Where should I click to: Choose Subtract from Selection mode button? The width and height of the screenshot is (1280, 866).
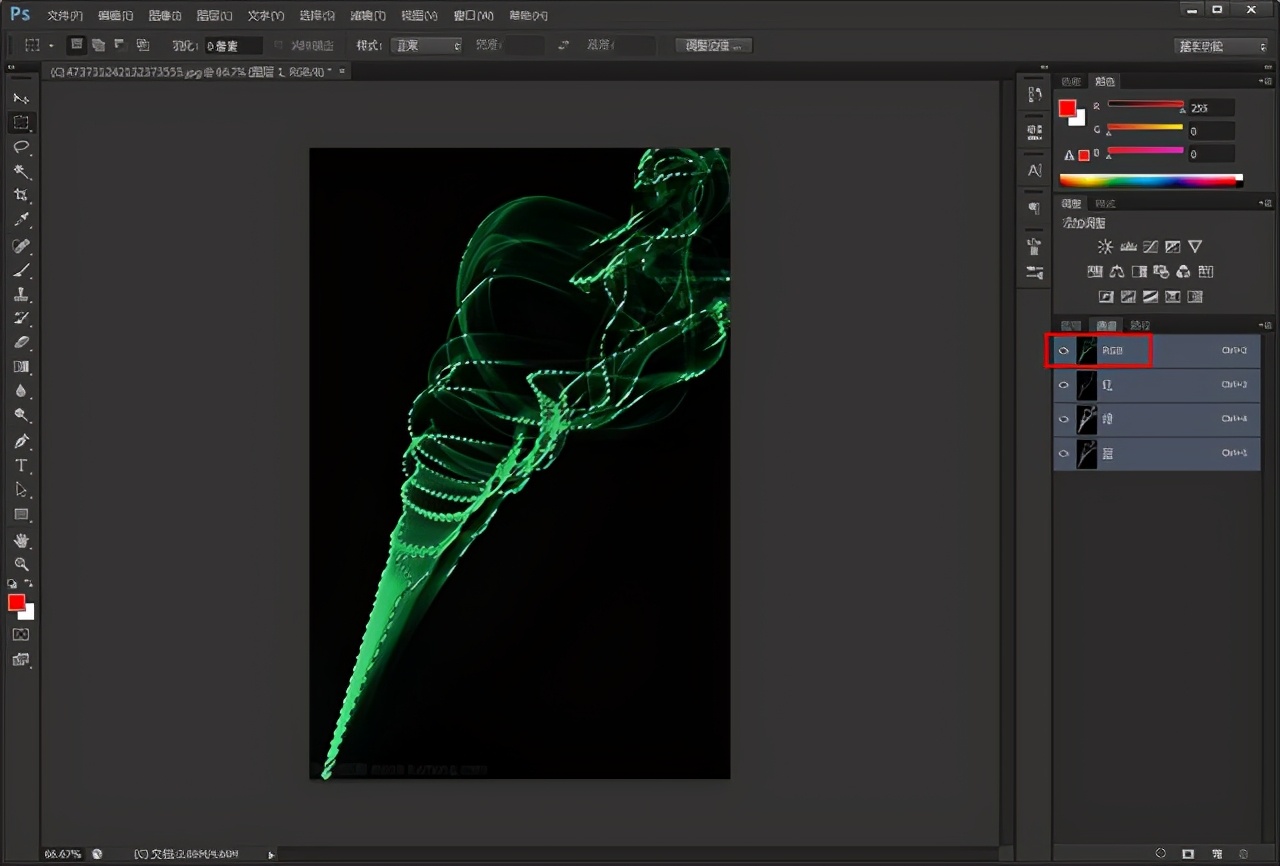pos(120,45)
